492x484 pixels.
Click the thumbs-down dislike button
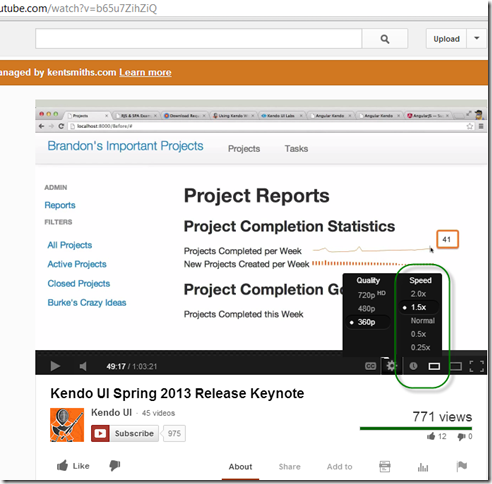[115, 466]
